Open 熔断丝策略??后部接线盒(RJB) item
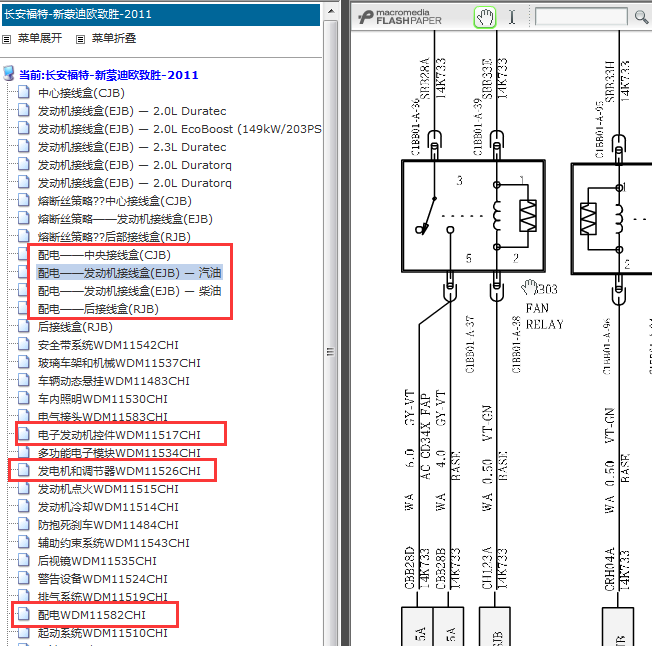 tap(114, 237)
